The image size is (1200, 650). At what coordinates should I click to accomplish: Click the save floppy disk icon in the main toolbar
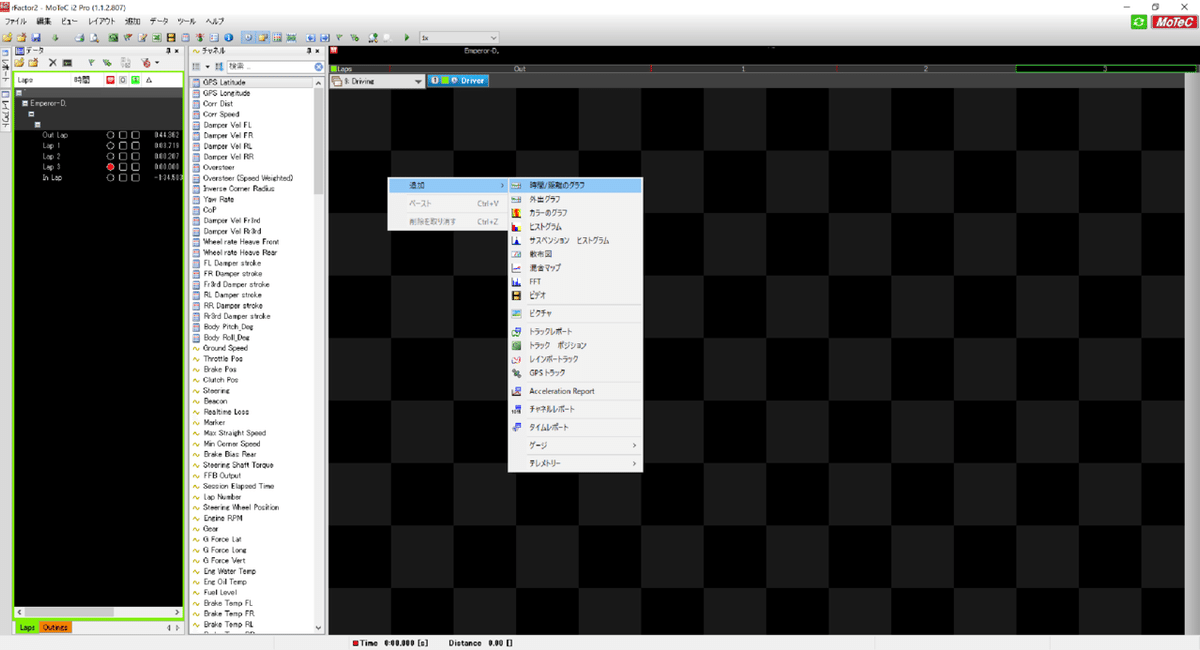[36, 37]
